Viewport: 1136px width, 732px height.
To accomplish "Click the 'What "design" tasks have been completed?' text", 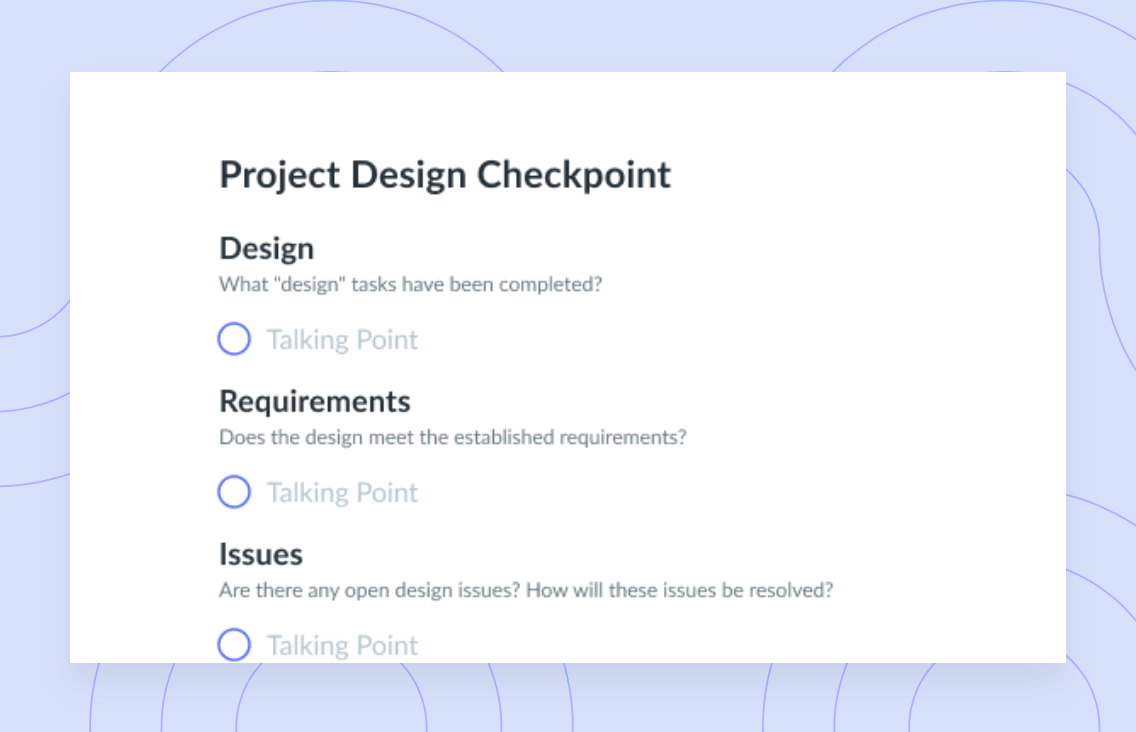I will tap(410, 284).
